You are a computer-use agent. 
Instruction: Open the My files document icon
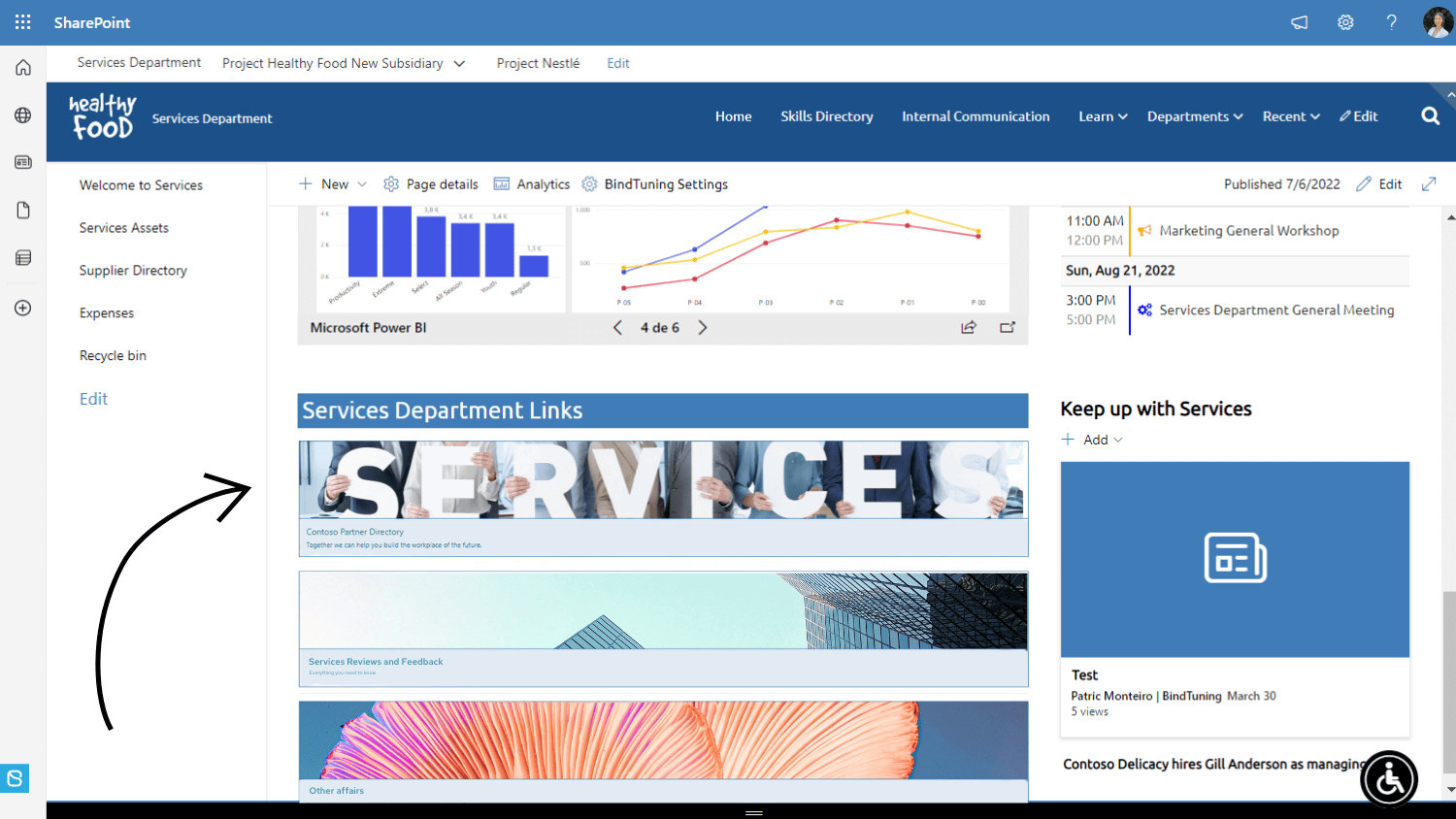(23, 211)
